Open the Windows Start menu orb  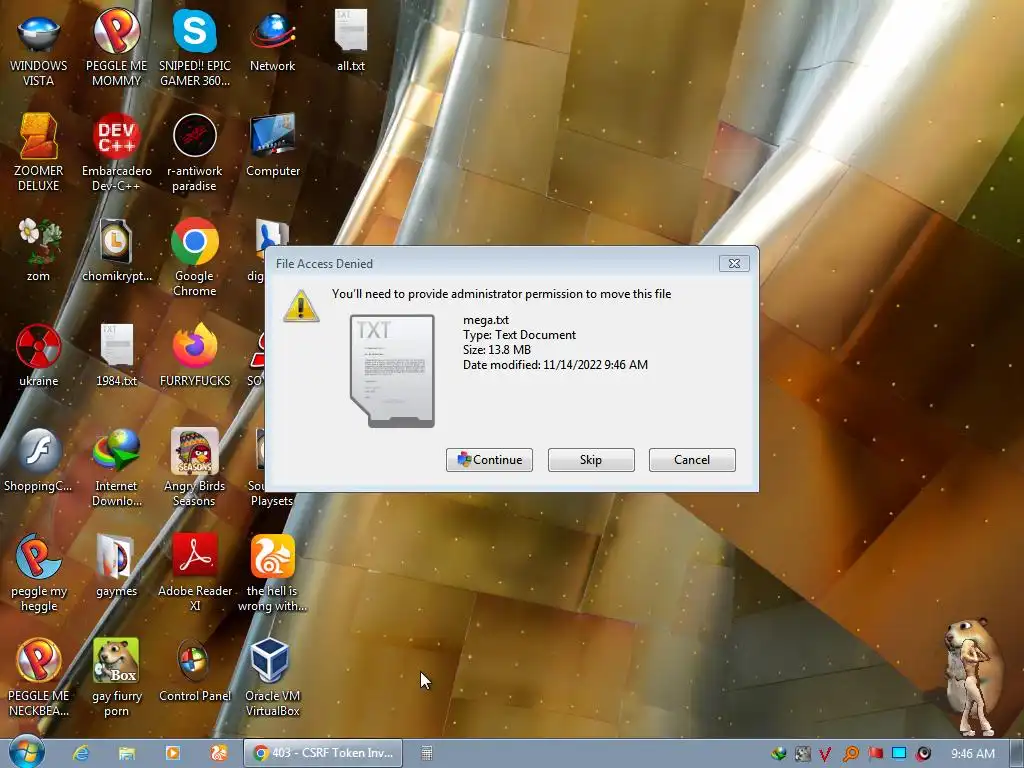click(x=26, y=752)
